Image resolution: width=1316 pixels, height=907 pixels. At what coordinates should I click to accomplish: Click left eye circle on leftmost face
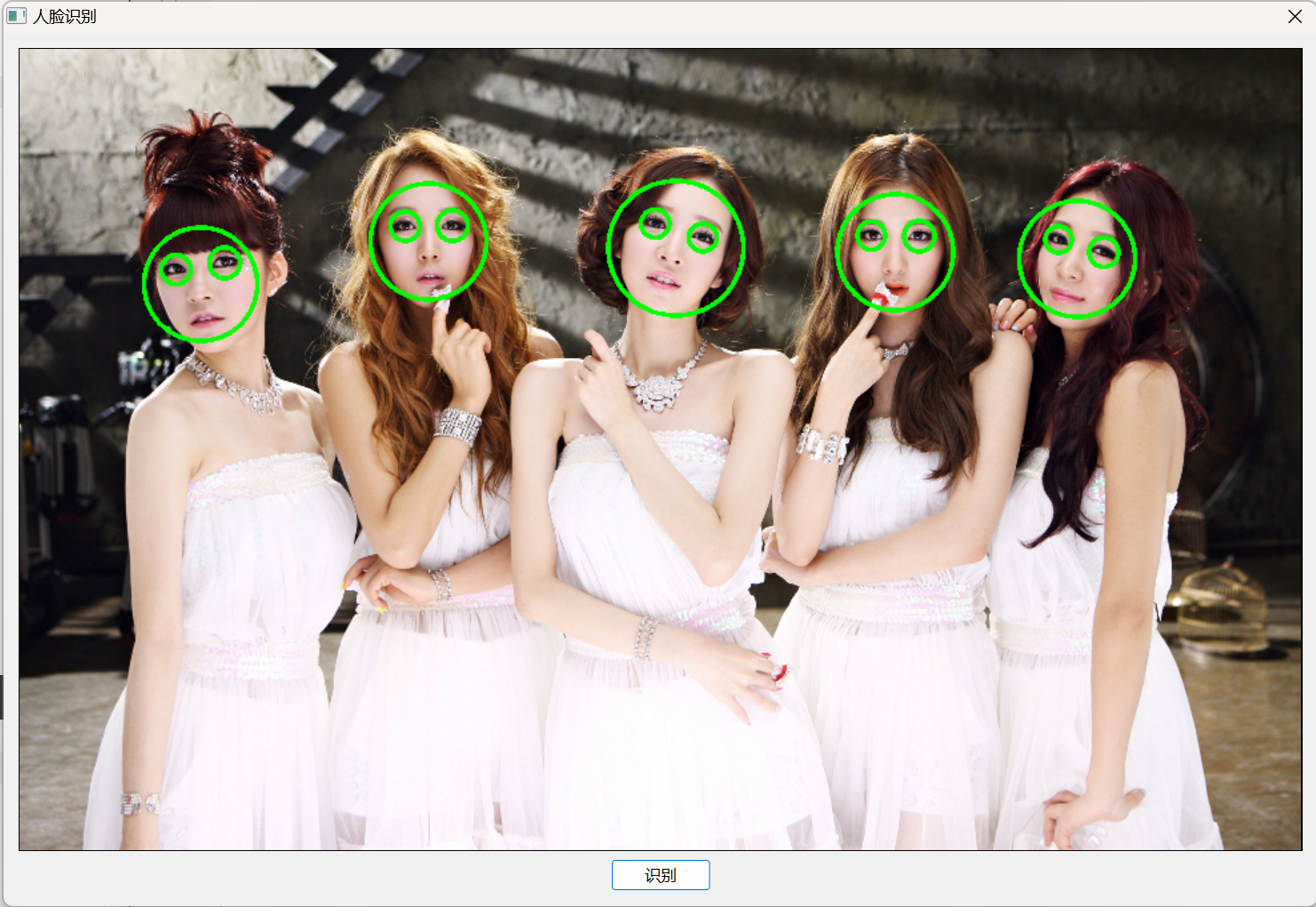tap(176, 269)
